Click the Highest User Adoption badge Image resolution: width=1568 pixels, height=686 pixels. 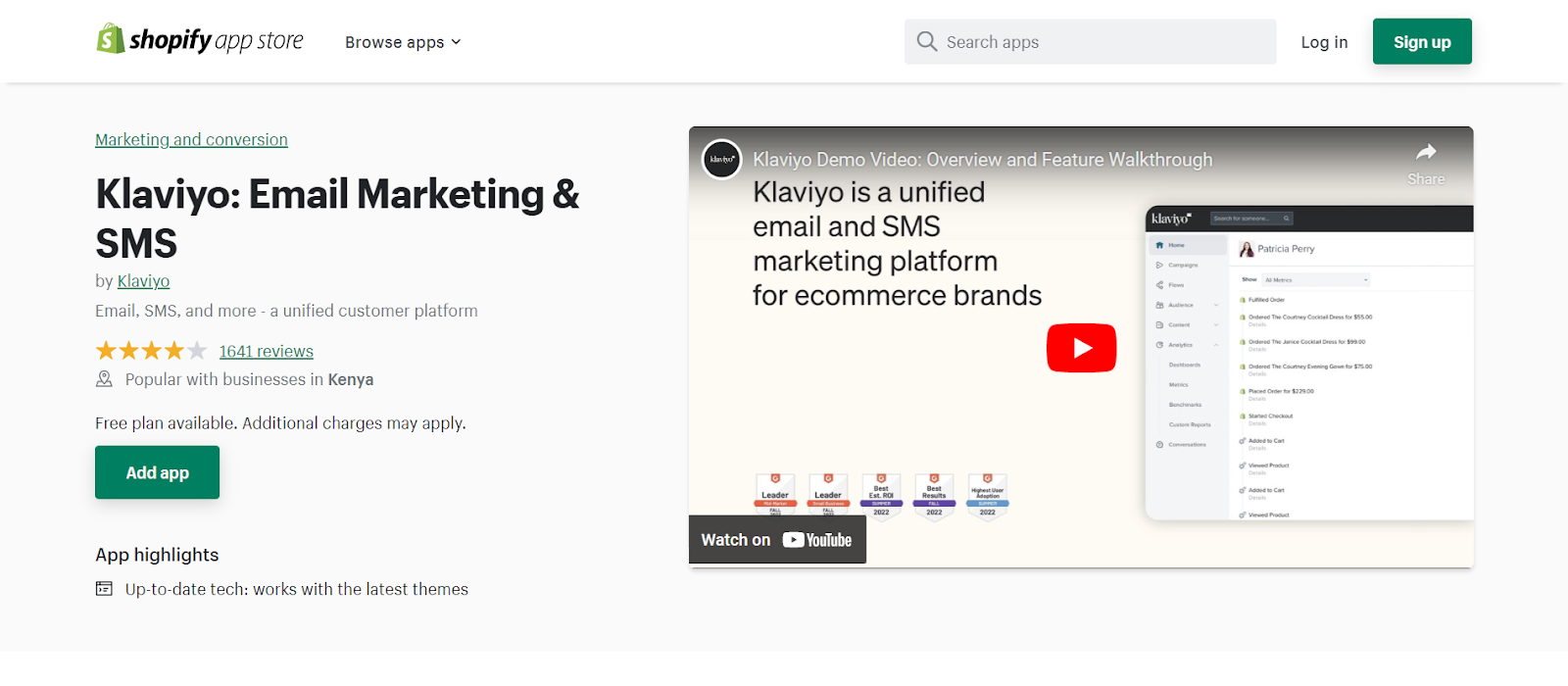987,496
